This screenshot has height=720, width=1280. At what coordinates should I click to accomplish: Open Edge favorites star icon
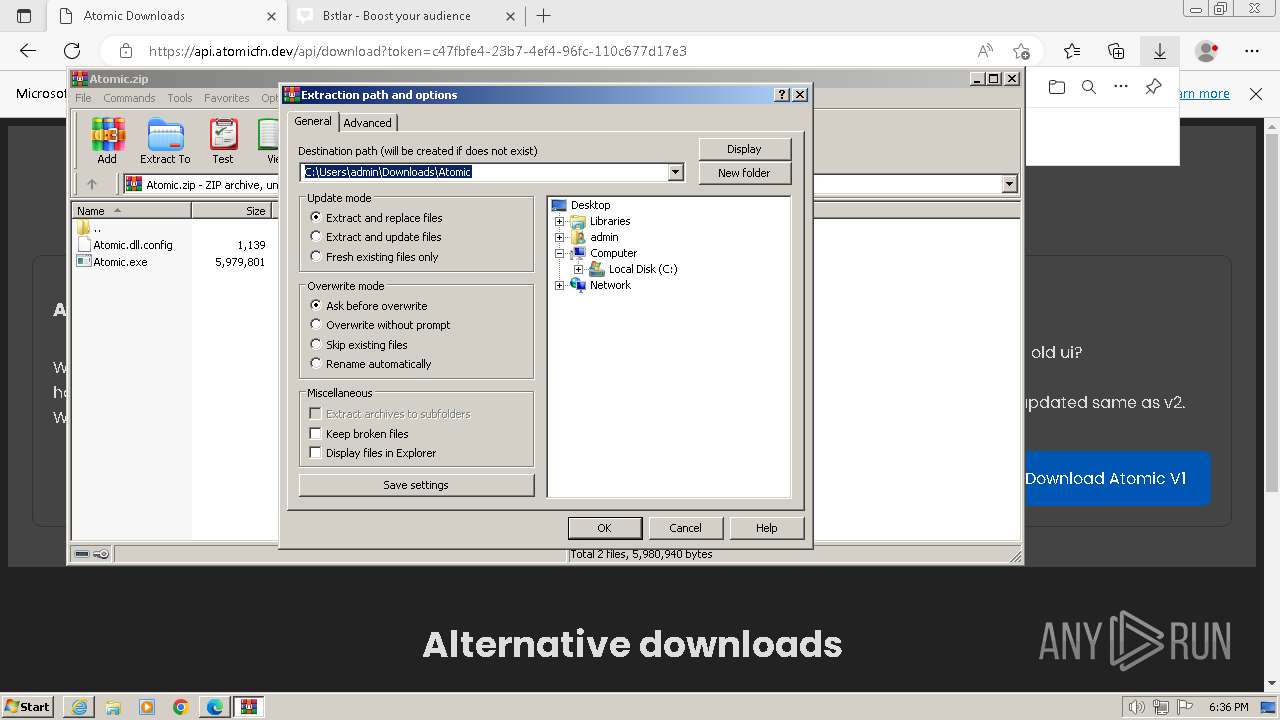(x=1072, y=51)
